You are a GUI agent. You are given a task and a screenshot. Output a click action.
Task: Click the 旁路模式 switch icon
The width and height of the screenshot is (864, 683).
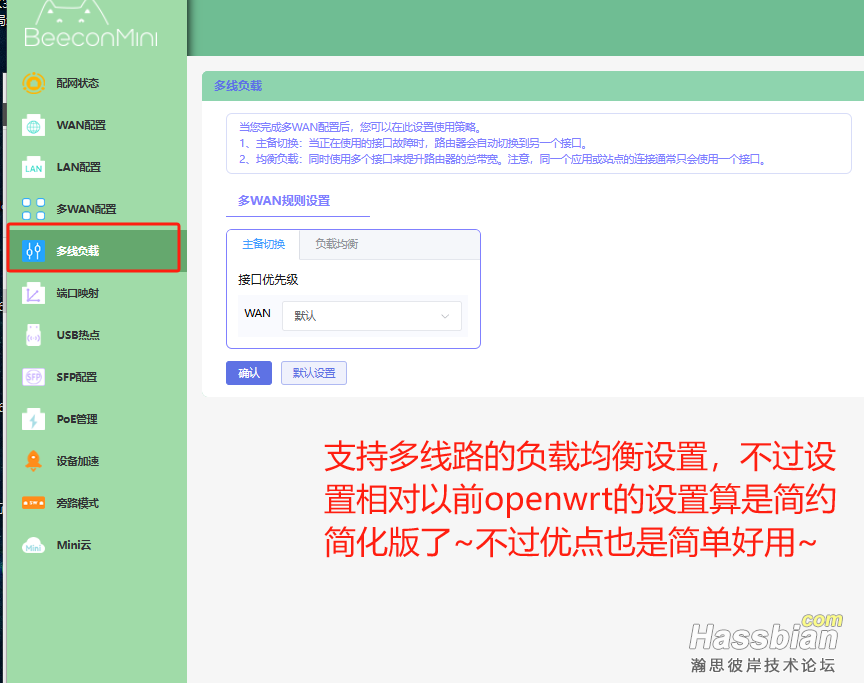tap(34, 503)
